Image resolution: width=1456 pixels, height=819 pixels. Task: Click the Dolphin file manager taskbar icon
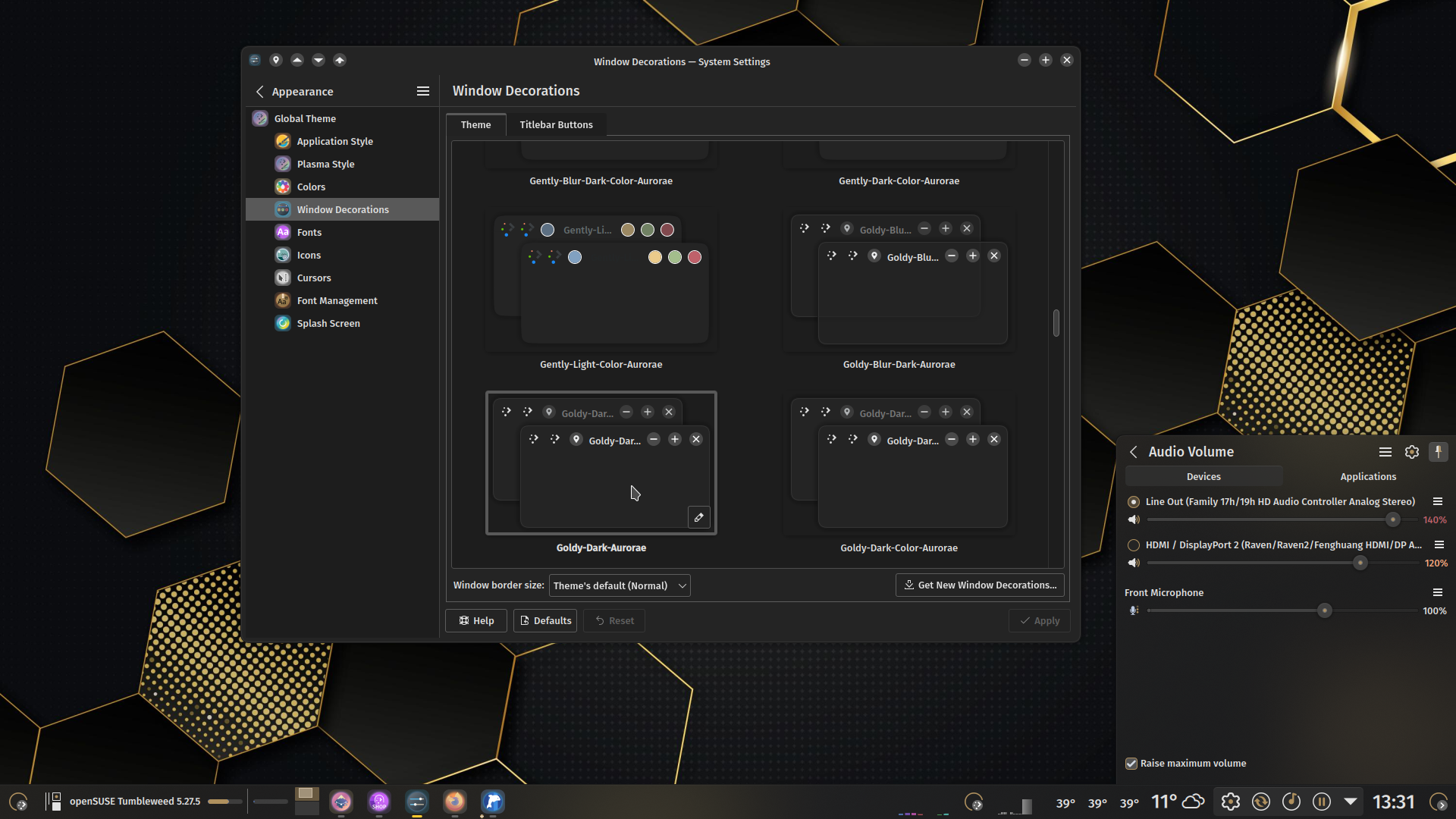(x=493, y=802)
